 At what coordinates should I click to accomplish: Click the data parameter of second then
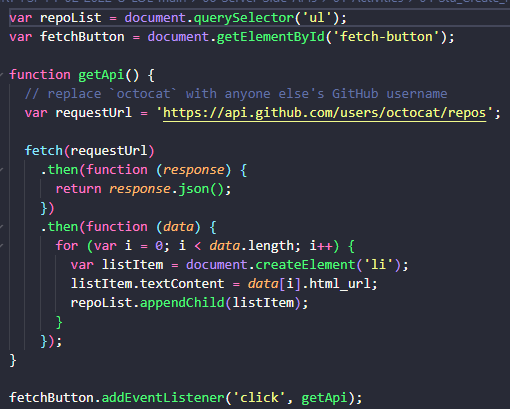coord(178,227)
